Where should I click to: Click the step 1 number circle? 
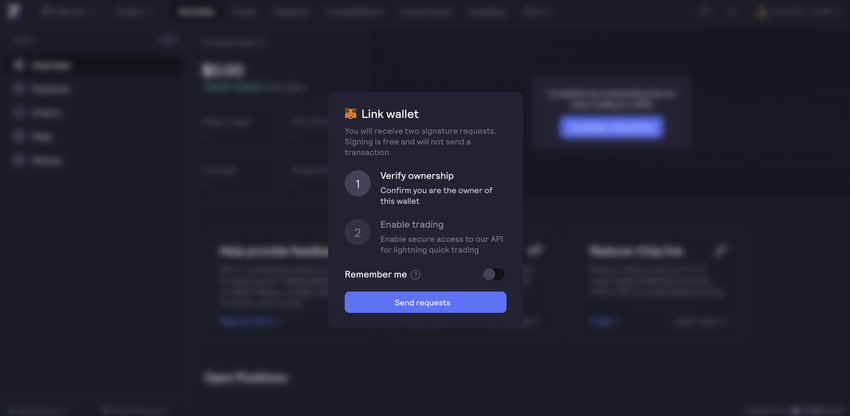pos(358,183)
